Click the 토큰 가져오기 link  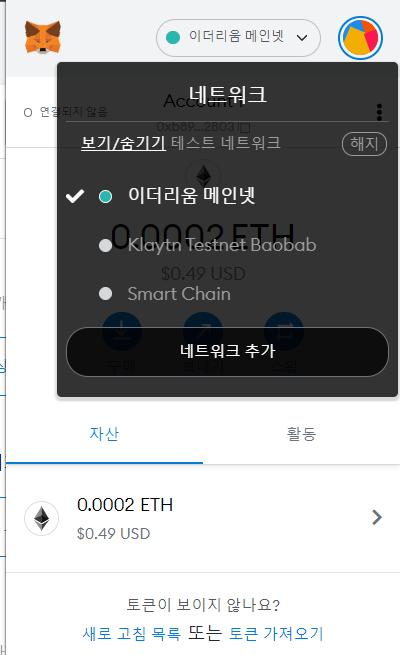[276, 634]
